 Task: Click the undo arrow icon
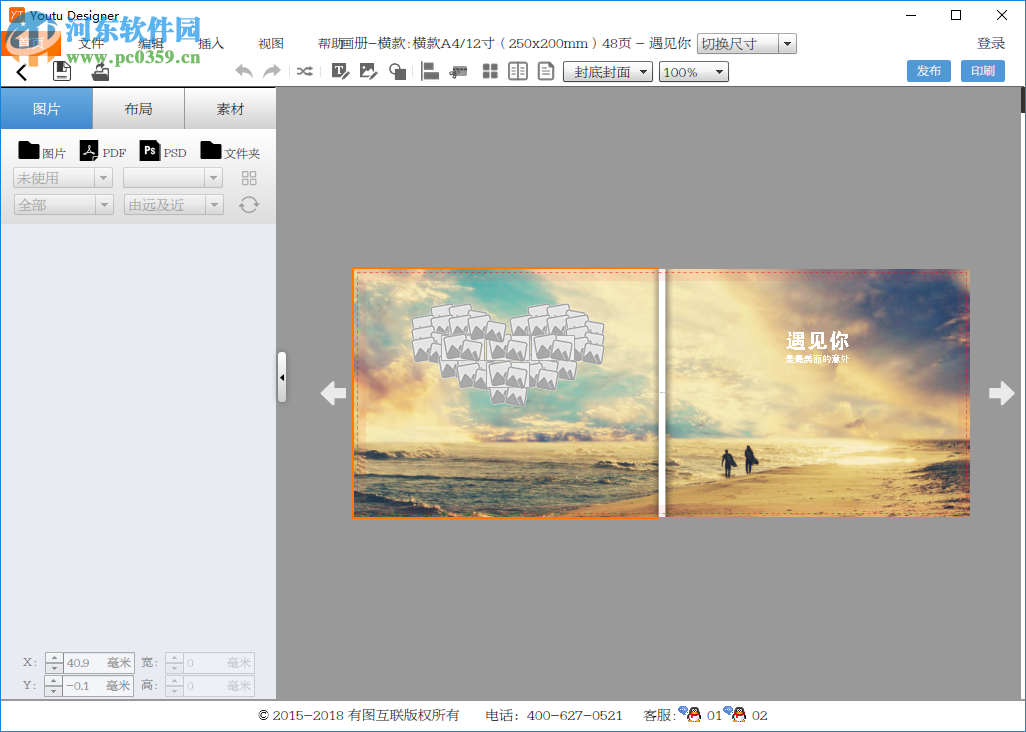point(243,71)
